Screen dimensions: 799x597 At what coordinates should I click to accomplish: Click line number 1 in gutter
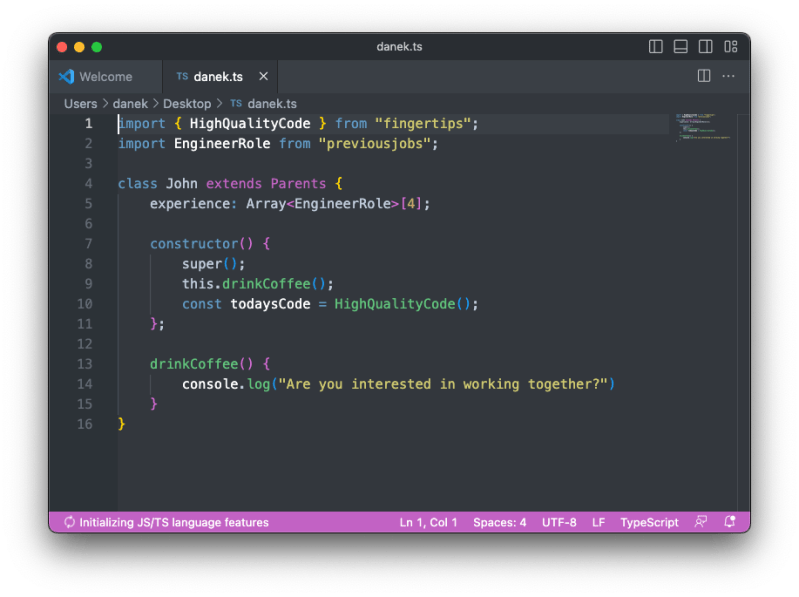click(89, 123)
